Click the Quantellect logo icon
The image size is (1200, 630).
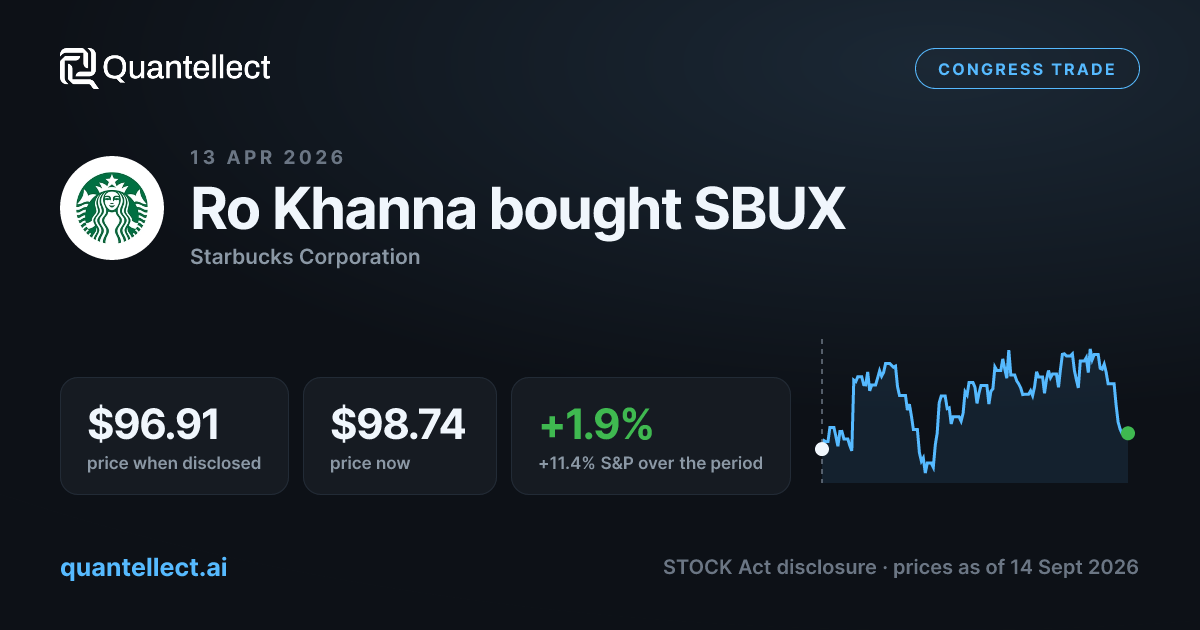(x=79, y=68)
